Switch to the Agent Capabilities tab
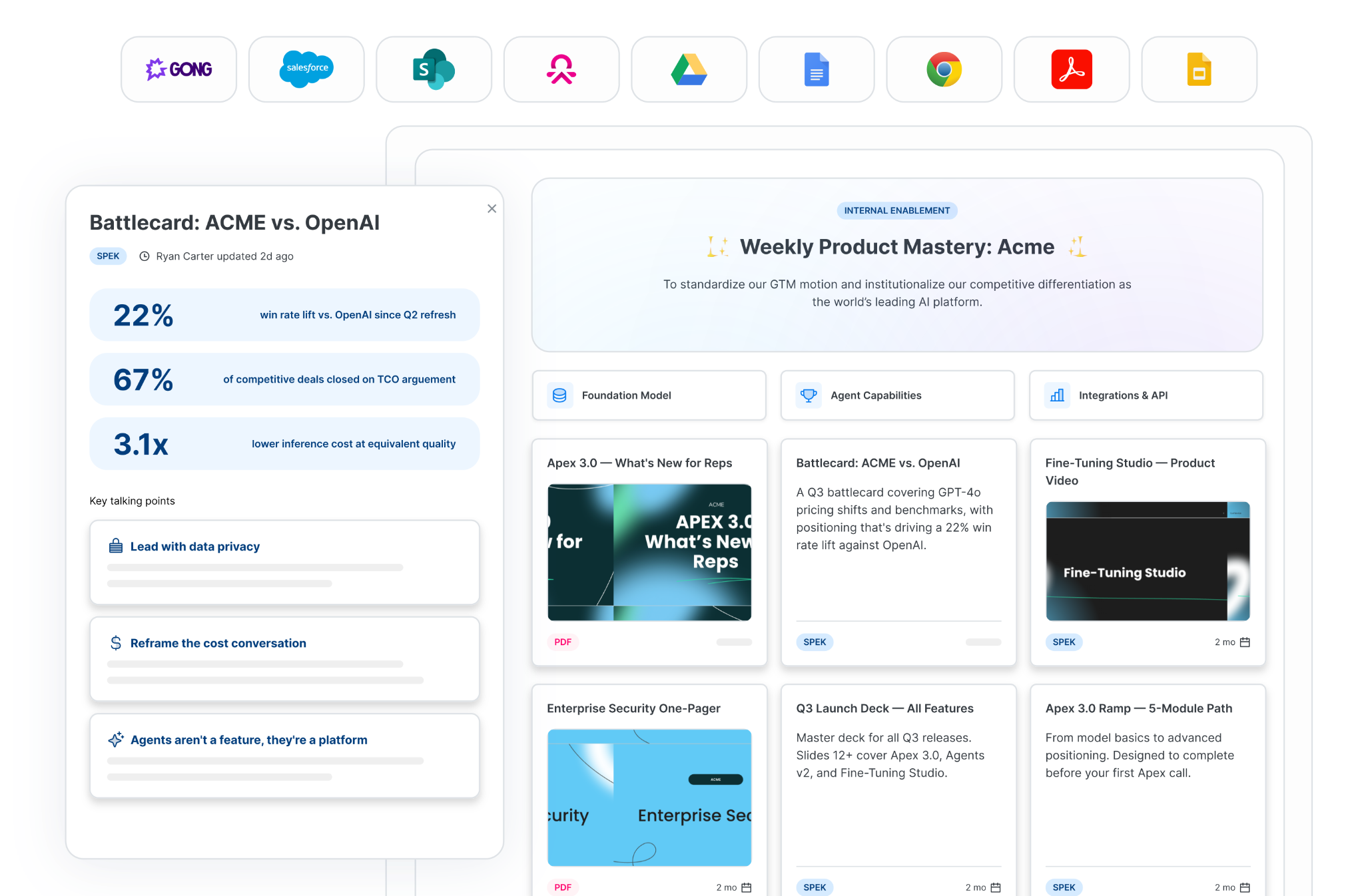The width and height of the screenshot is (1364, 896). [898, 395]
